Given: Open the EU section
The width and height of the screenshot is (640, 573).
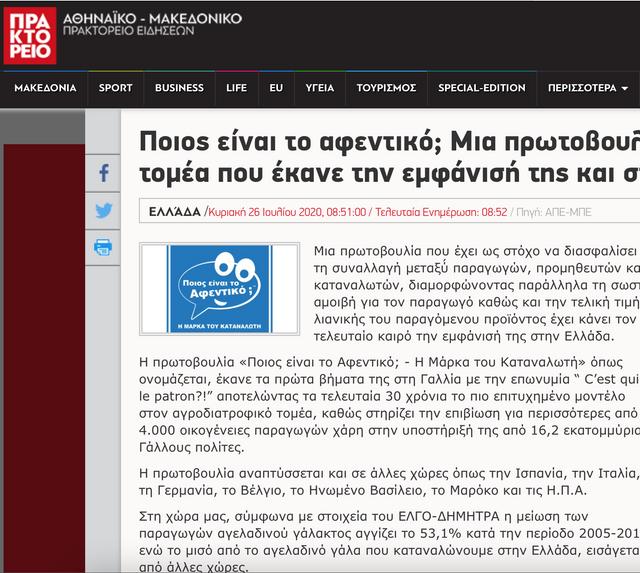Looking at the screenshot, I should (x=276, y=88).
